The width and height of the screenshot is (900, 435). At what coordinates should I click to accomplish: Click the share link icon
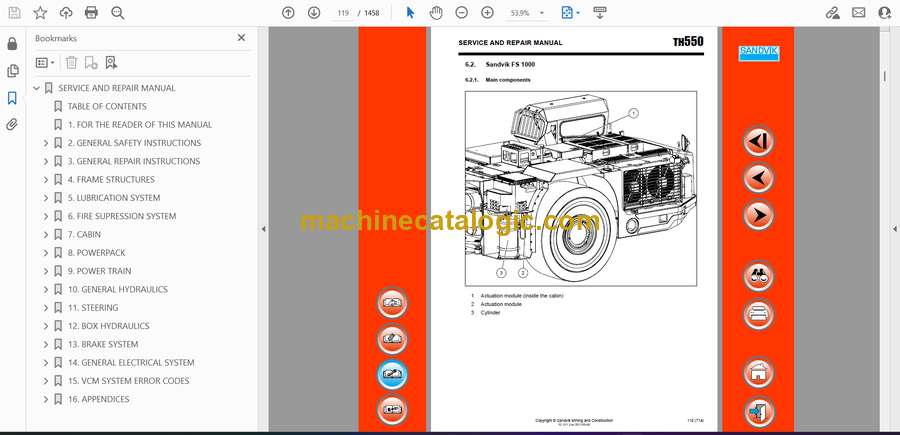[832, 13]
